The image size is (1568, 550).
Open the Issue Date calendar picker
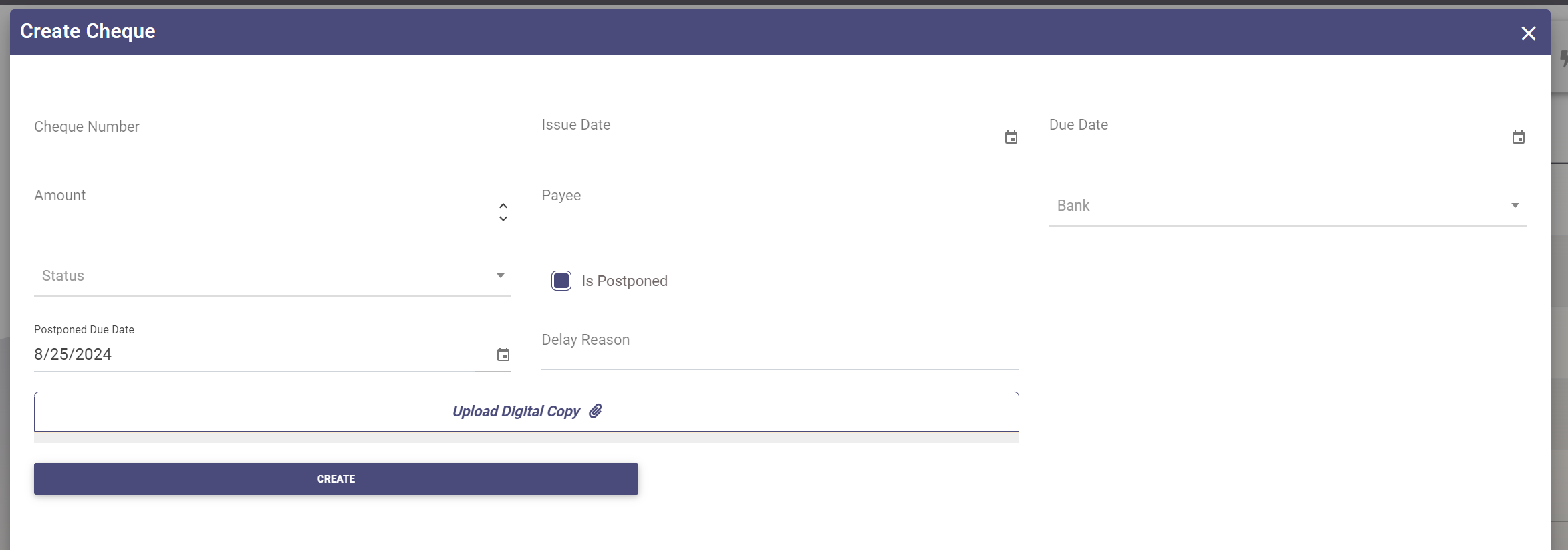(x=1011, y=138)
